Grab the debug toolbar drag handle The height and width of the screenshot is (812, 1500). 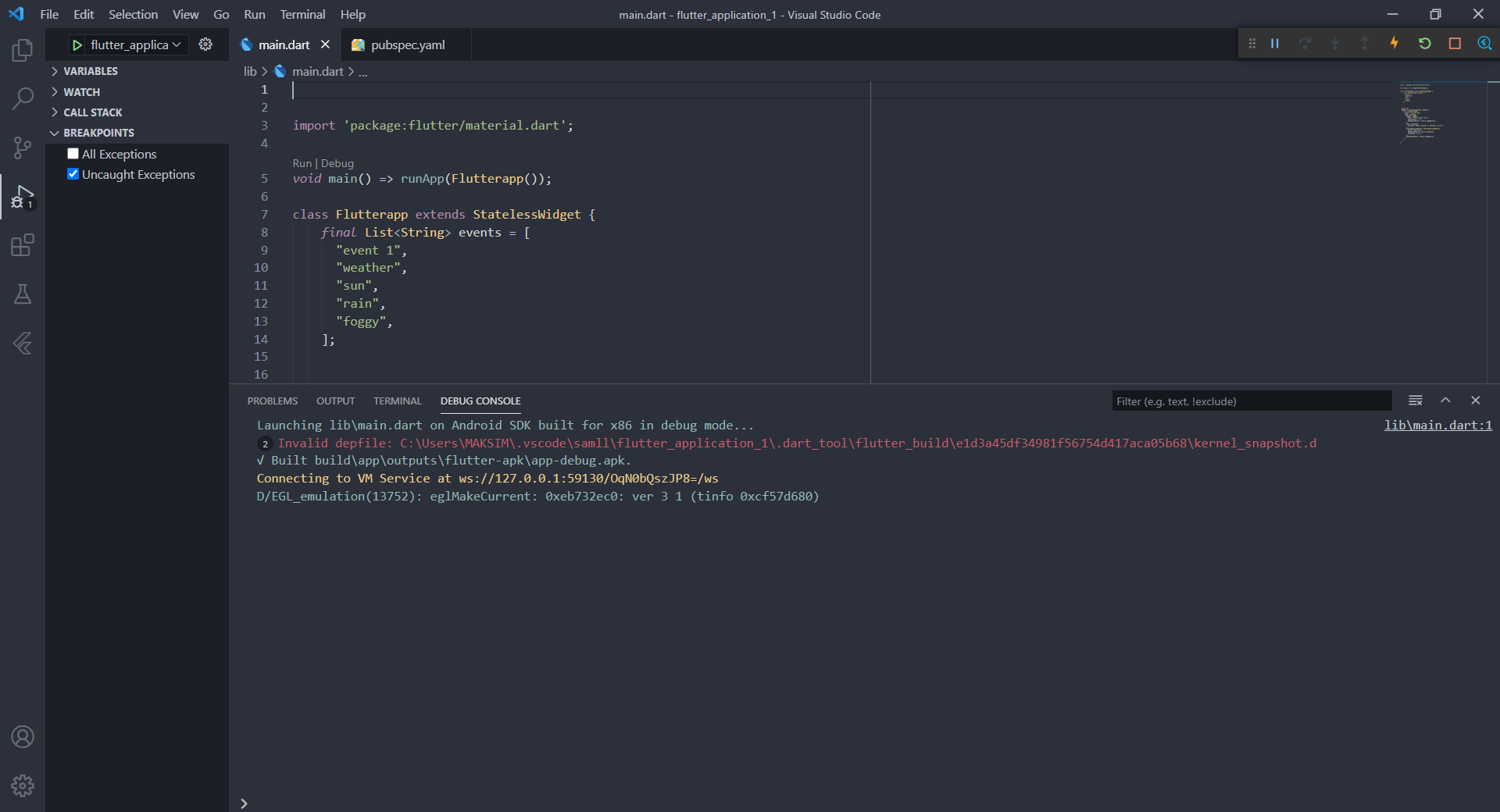[1252, 44]
